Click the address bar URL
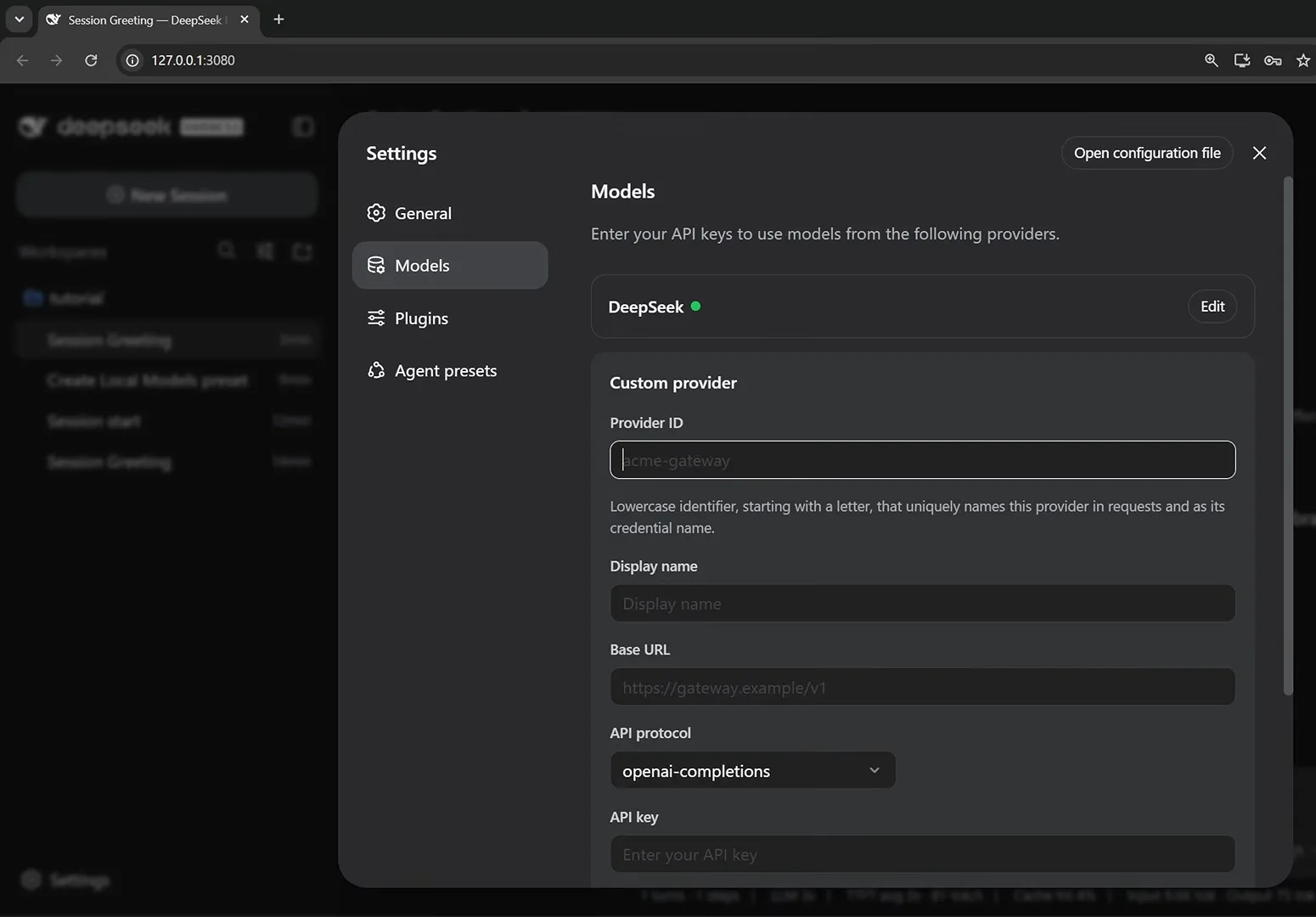Screen dimensions: 1316x917 [193, 60]
